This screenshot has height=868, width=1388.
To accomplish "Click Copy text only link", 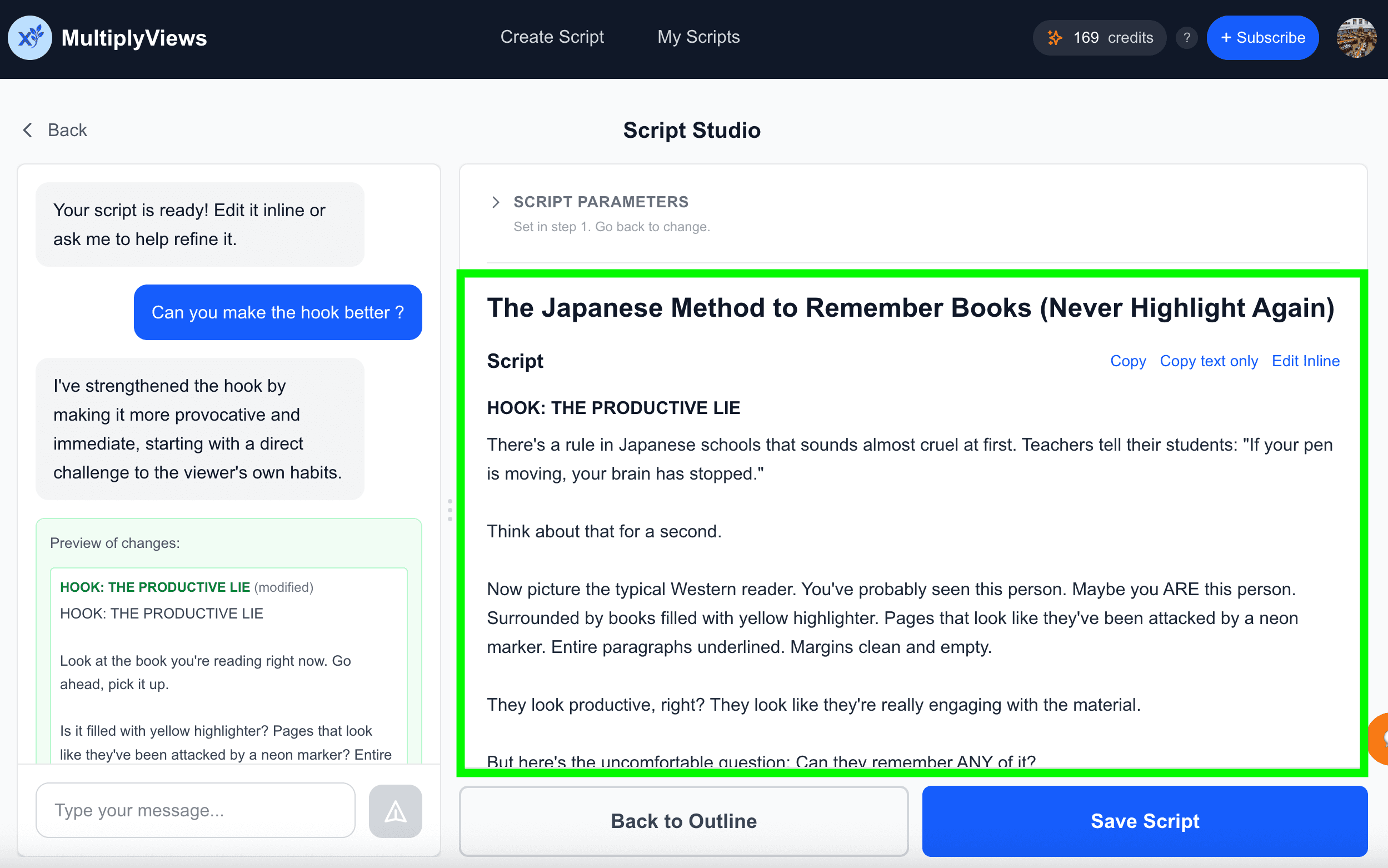I will click(x=1209, y=361).
